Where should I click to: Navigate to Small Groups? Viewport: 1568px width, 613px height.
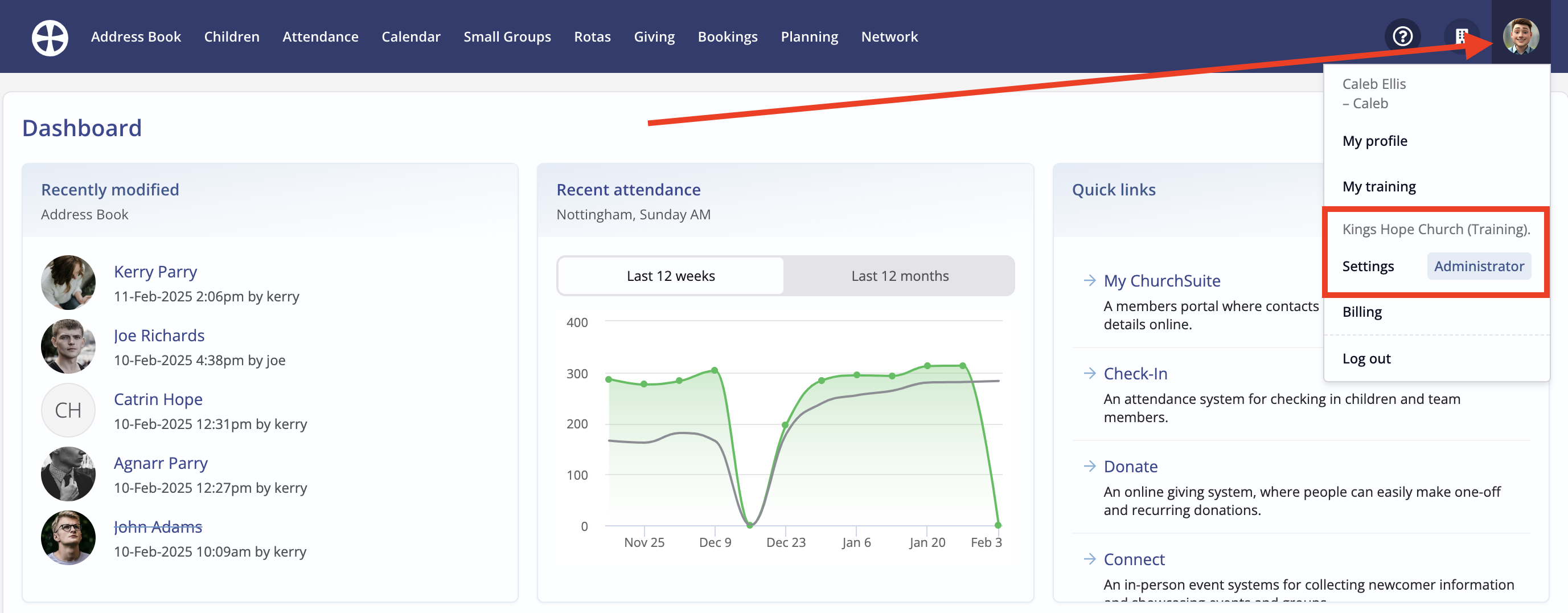(507, 36)
